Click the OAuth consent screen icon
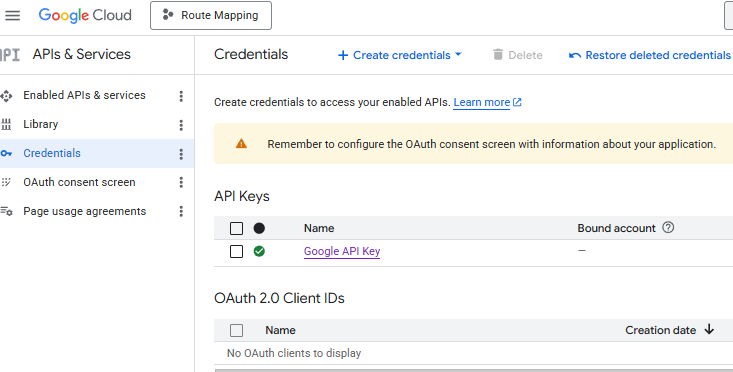The image size is (733, 372). coord(6,182)
